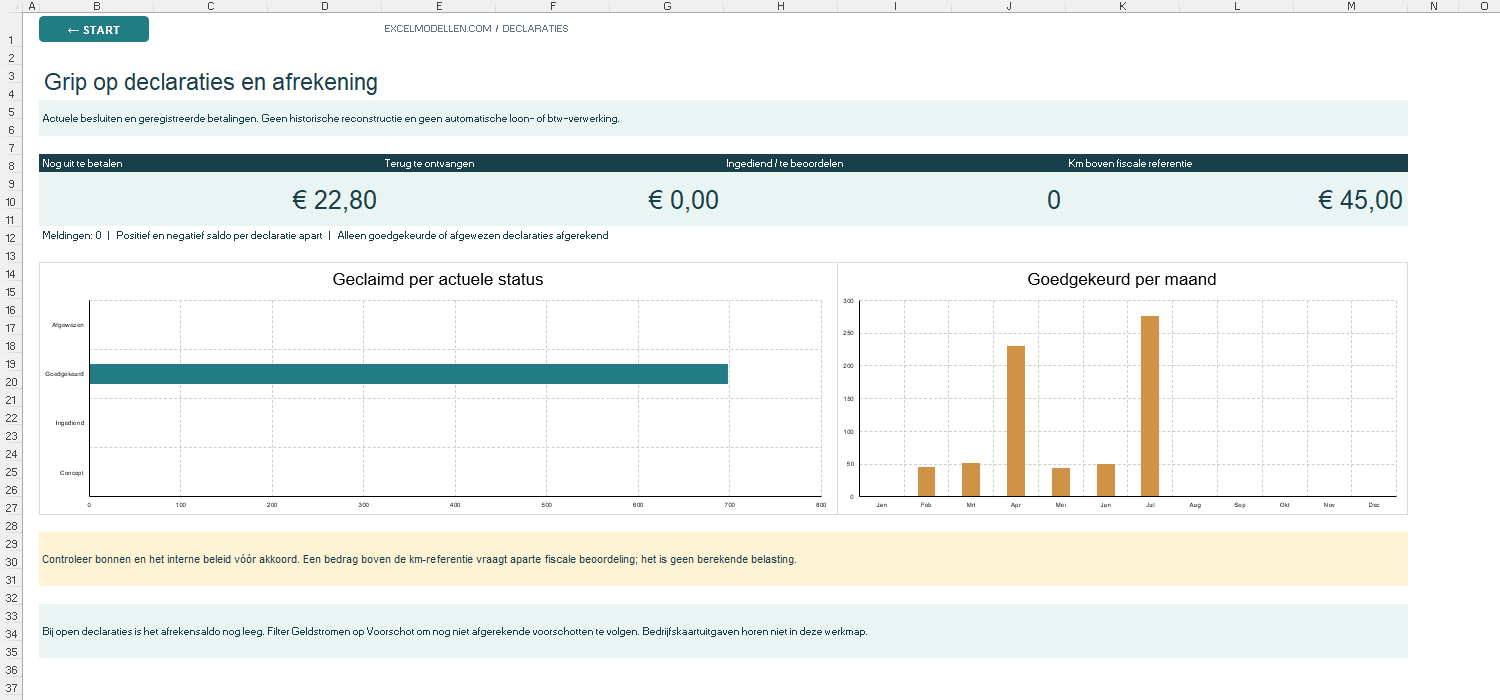Select the Mei bar in monthly chart
The image size is (1500, 700).
(1061, 482)
